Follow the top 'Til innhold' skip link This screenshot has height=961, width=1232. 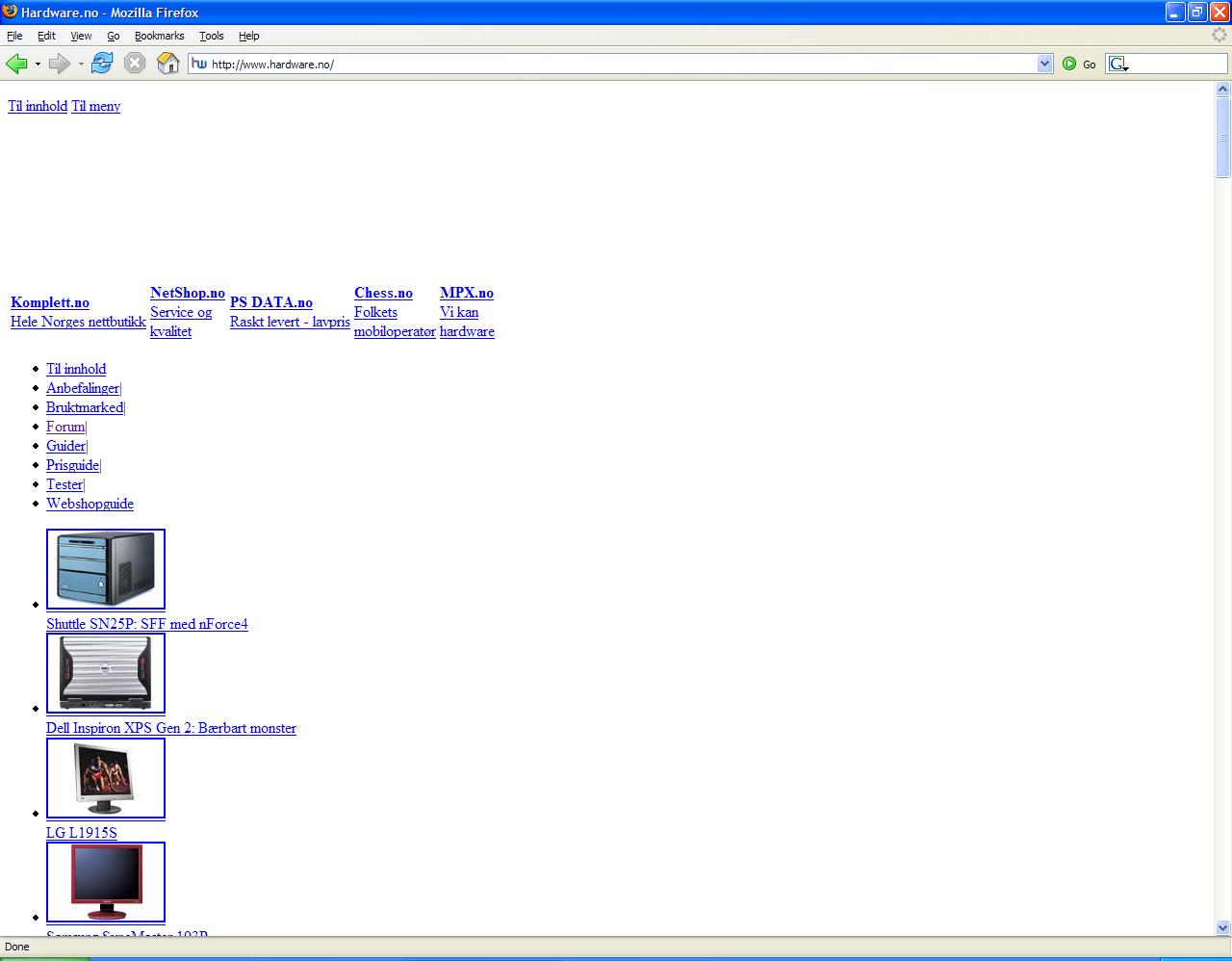tap(38, 106)
